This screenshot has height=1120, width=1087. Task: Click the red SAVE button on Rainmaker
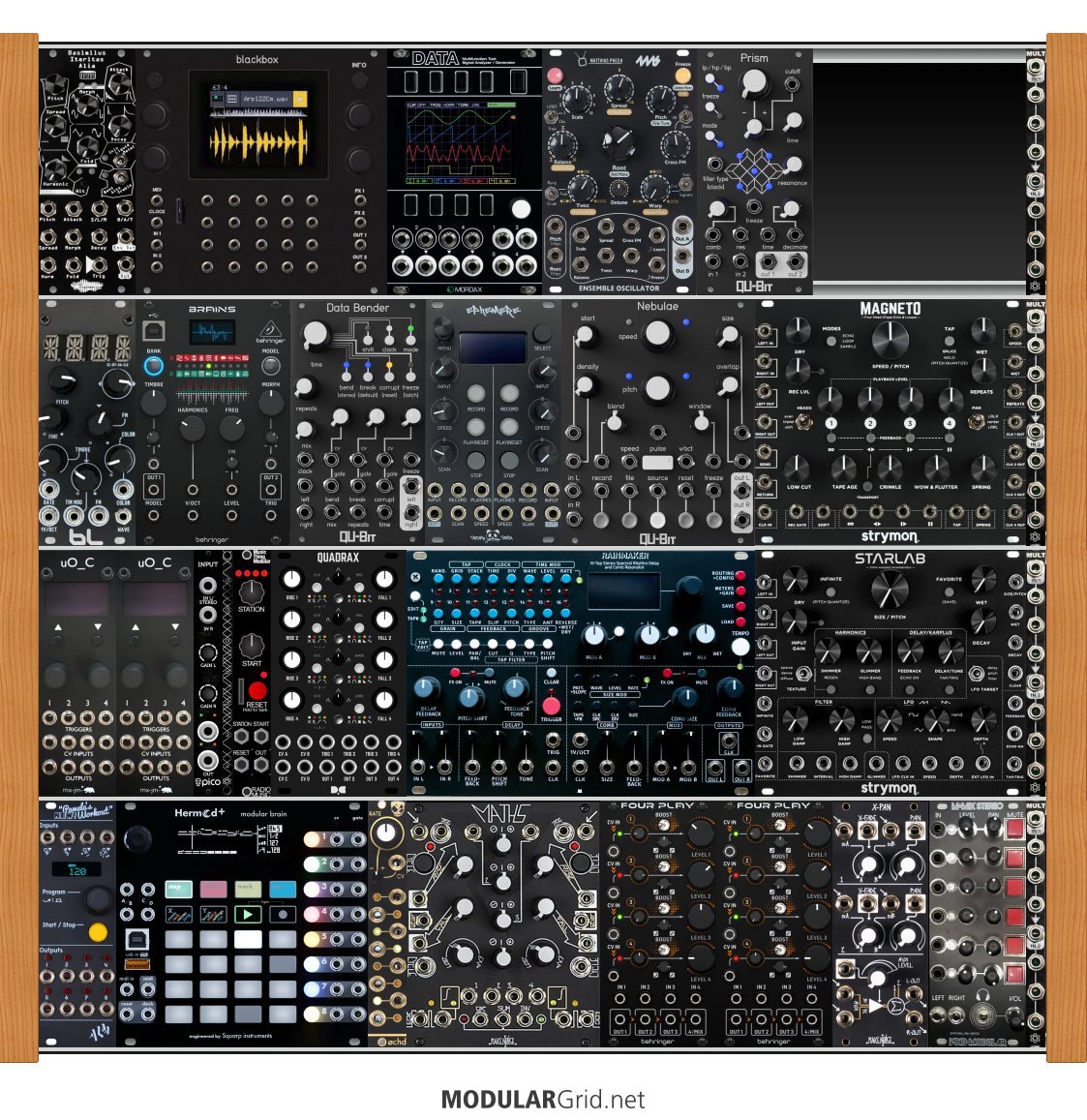740,606
